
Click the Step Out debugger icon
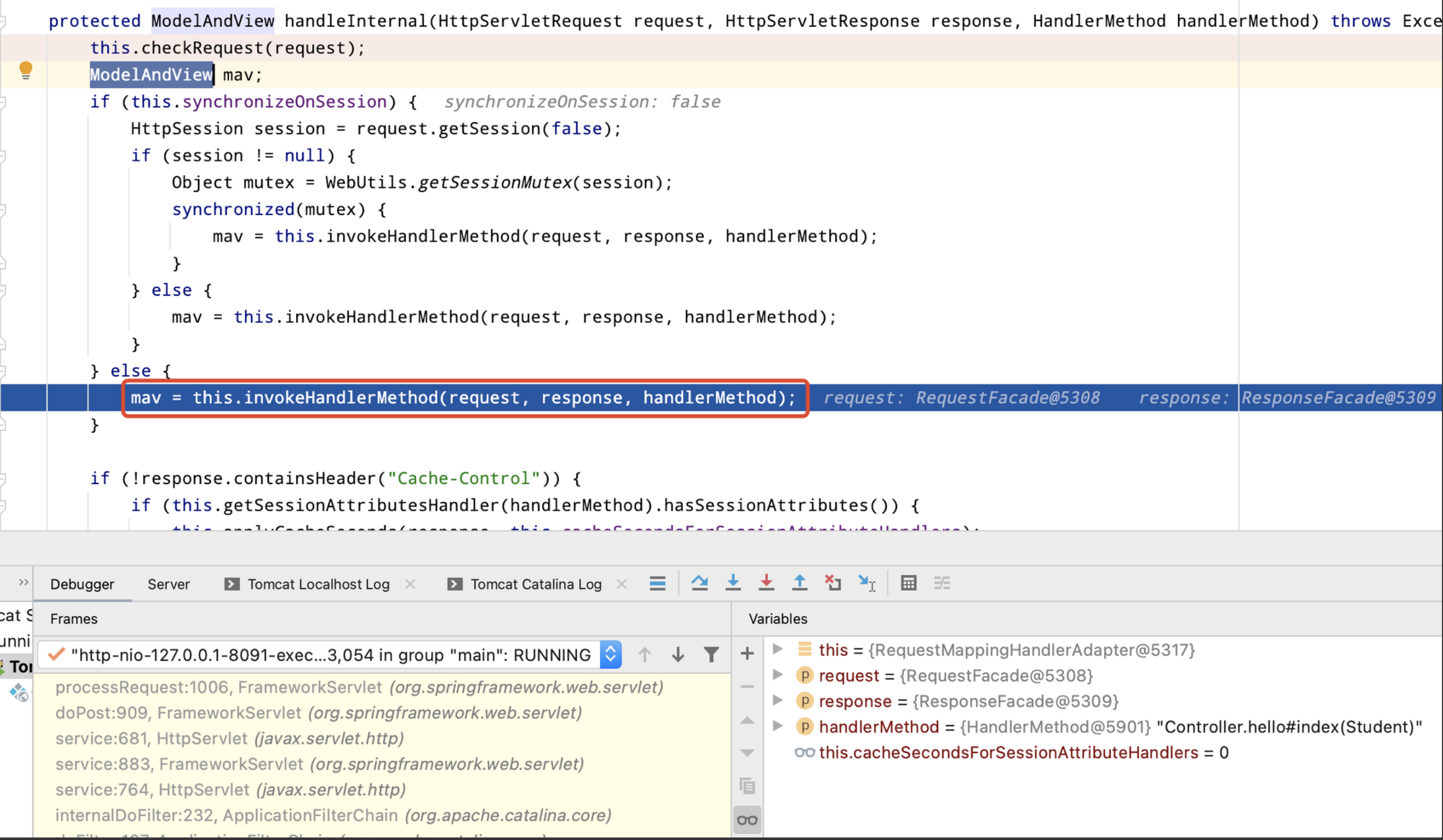tap(800, 583)
